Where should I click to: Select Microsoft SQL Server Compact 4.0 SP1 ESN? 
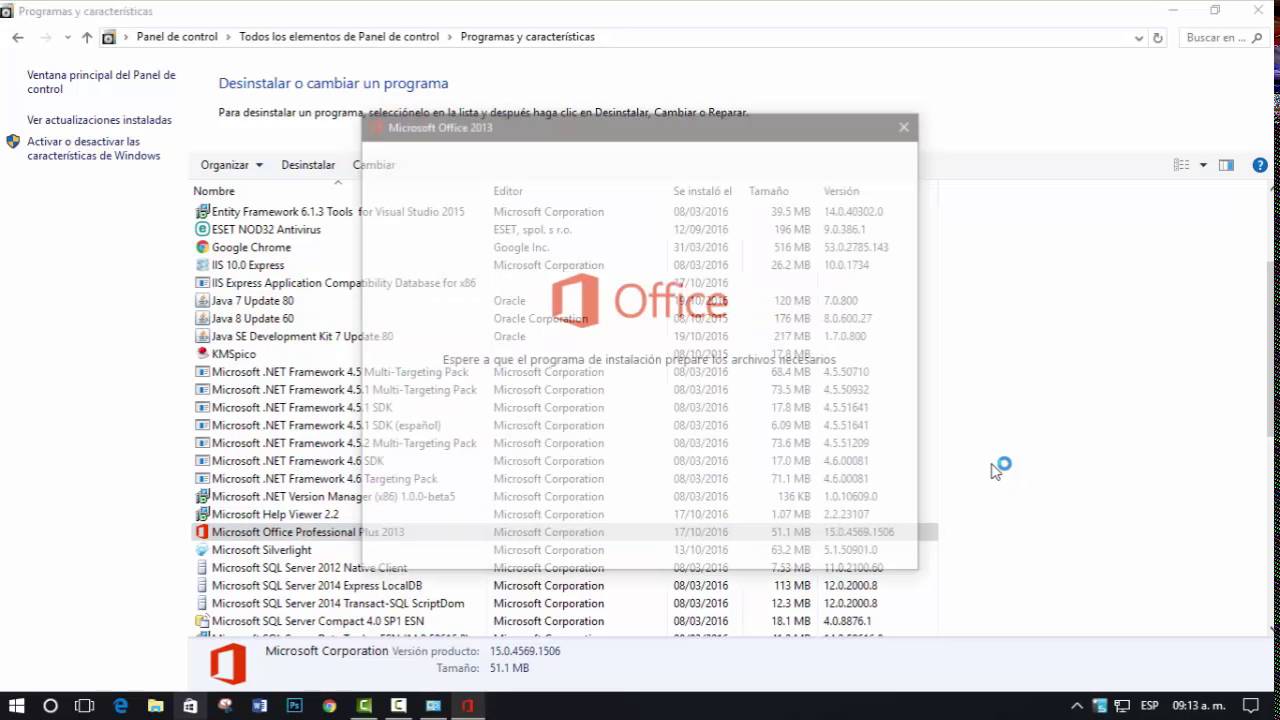tap(565, 621)
